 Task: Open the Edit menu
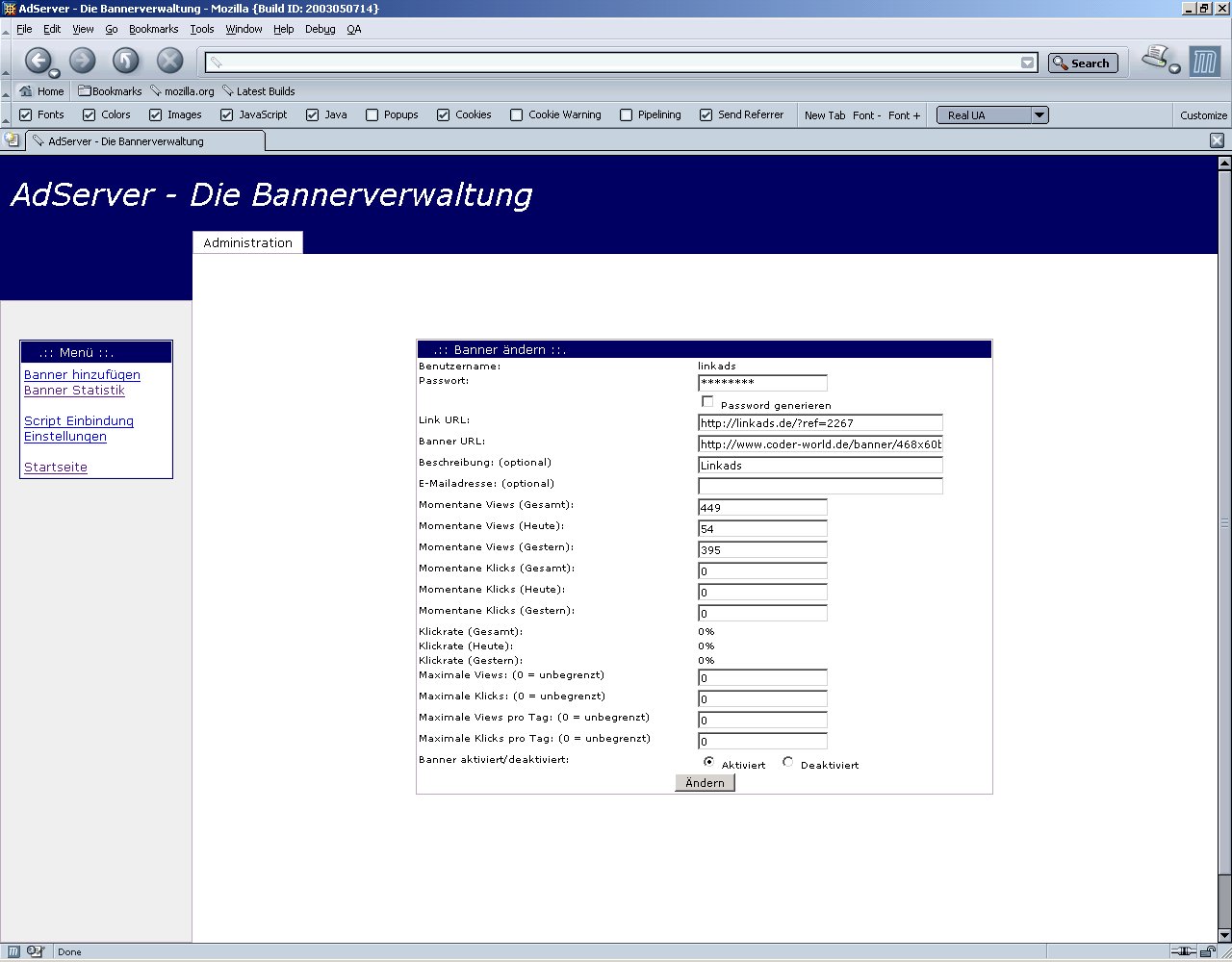click(52, 29)
